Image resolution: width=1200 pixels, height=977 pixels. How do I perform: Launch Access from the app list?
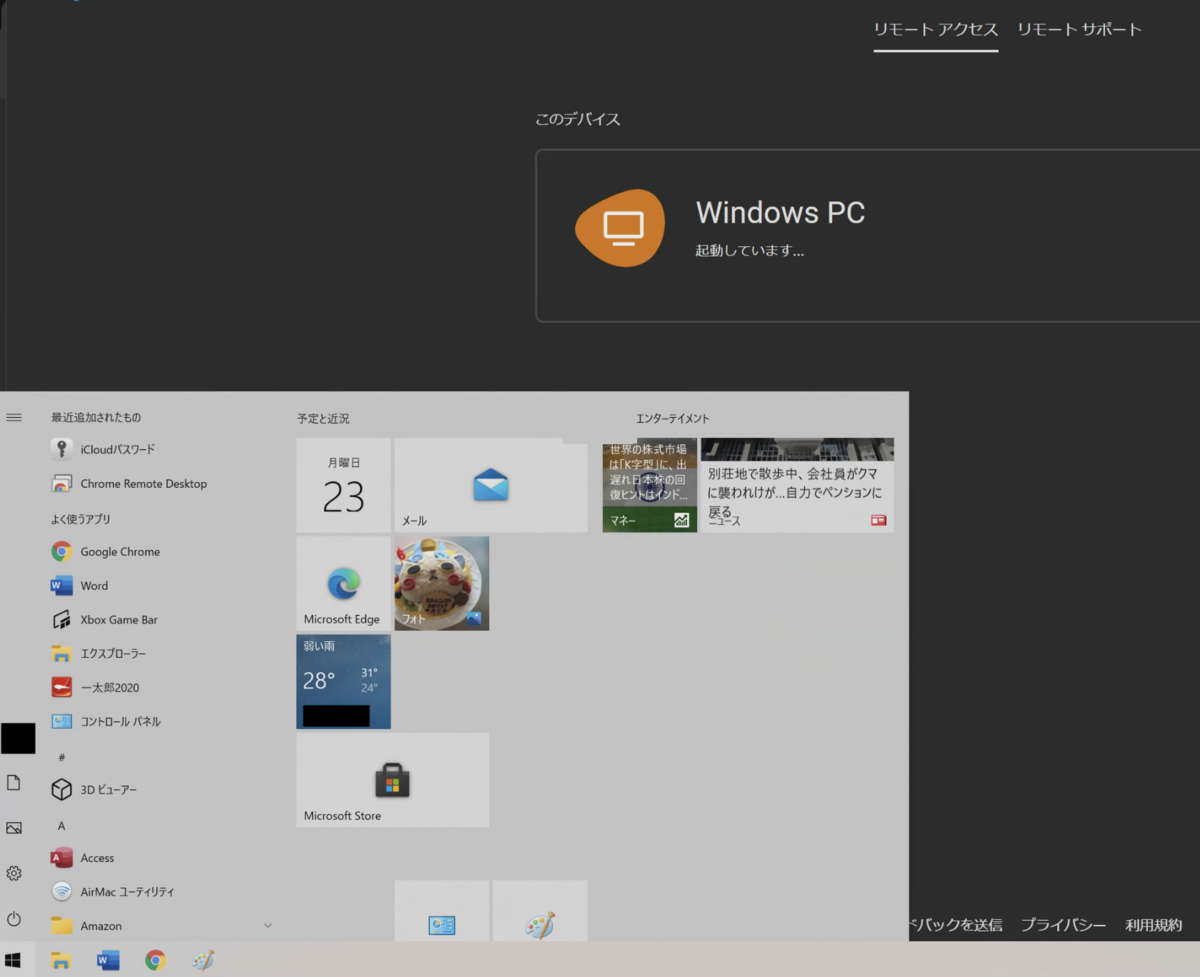point(160,857)
